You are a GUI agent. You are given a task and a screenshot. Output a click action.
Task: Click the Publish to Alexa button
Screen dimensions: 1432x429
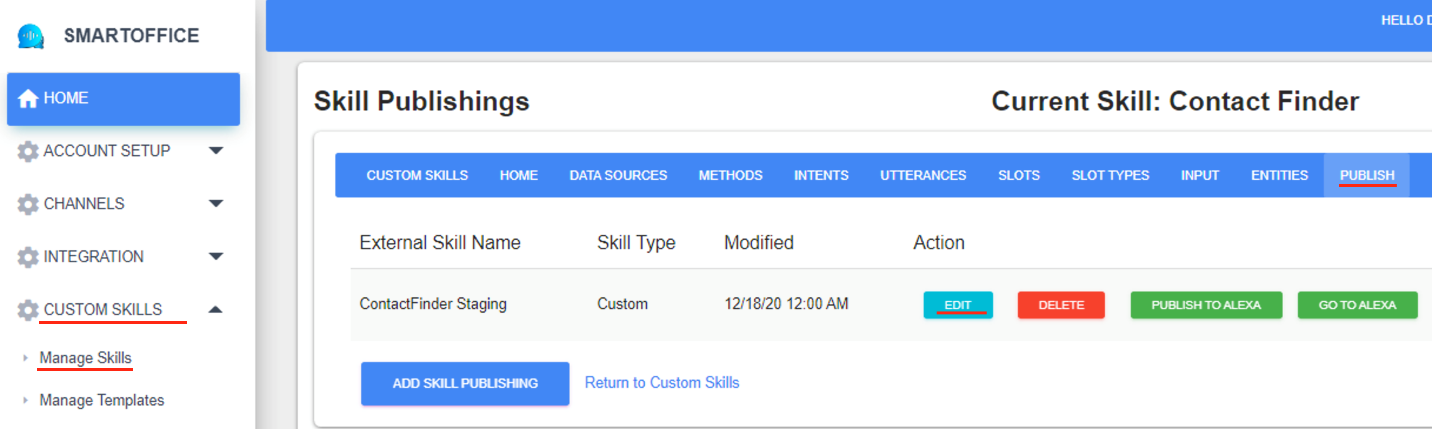pos(1206,305)
